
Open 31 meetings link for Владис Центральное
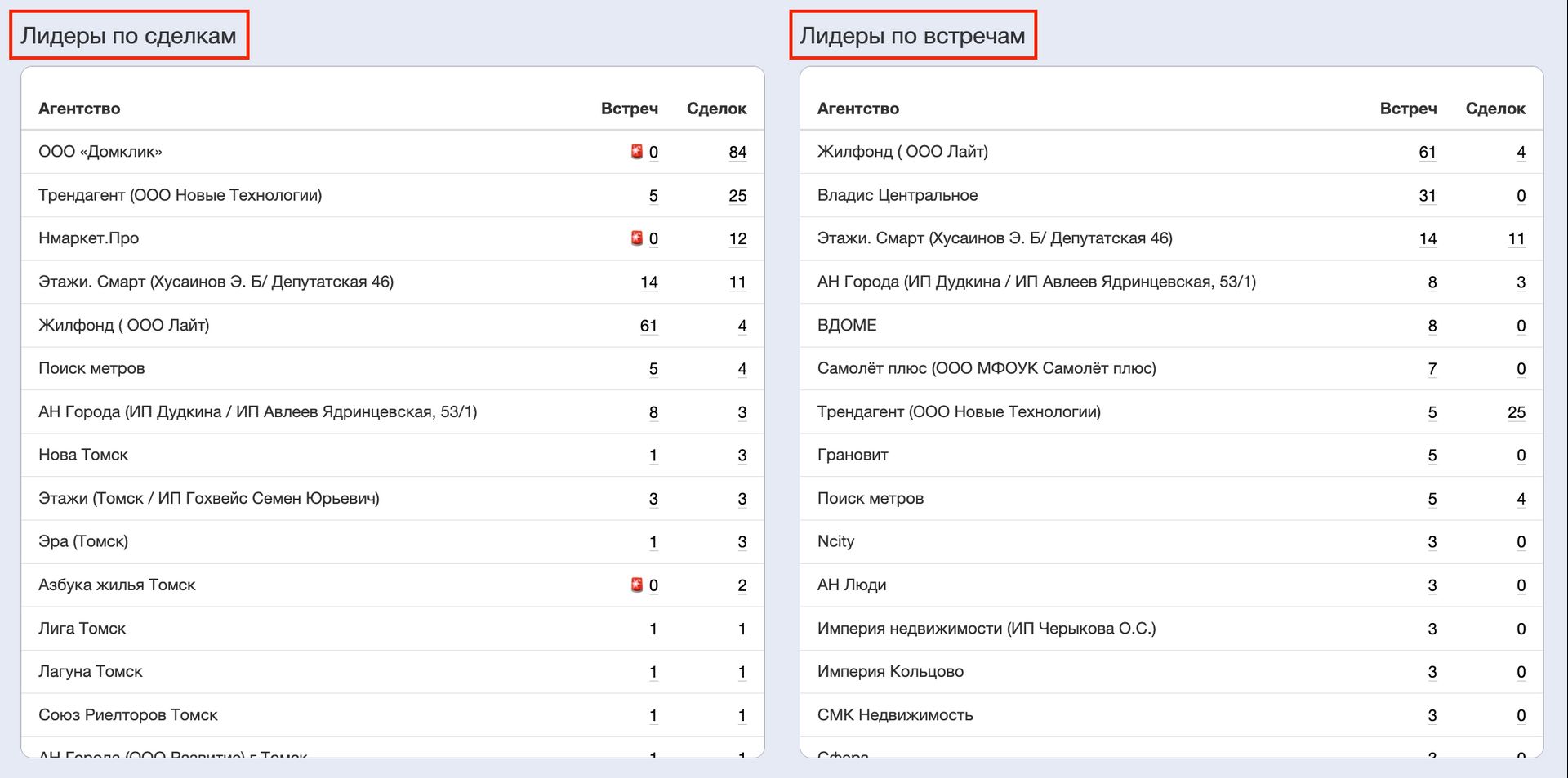(1428, 195)
